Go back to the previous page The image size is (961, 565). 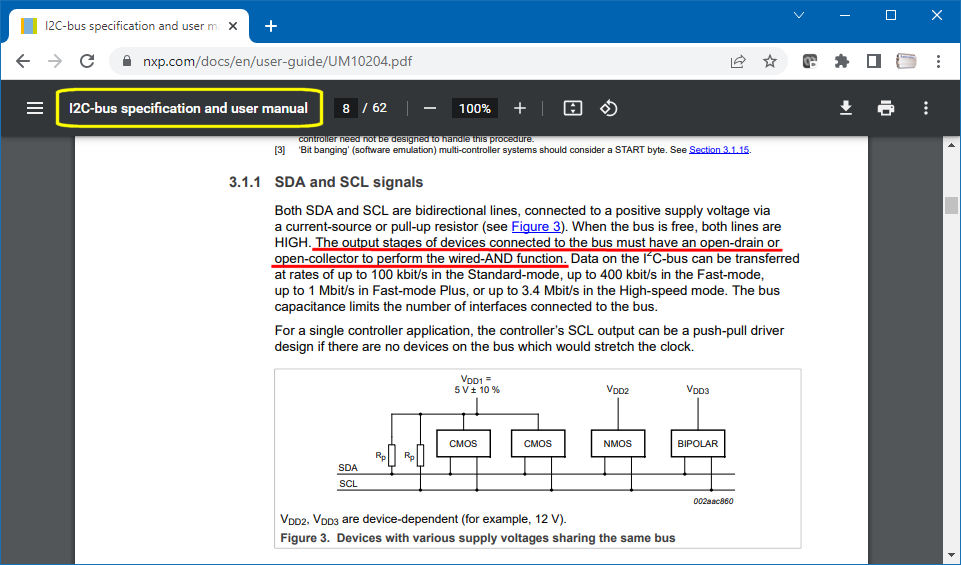23,61
